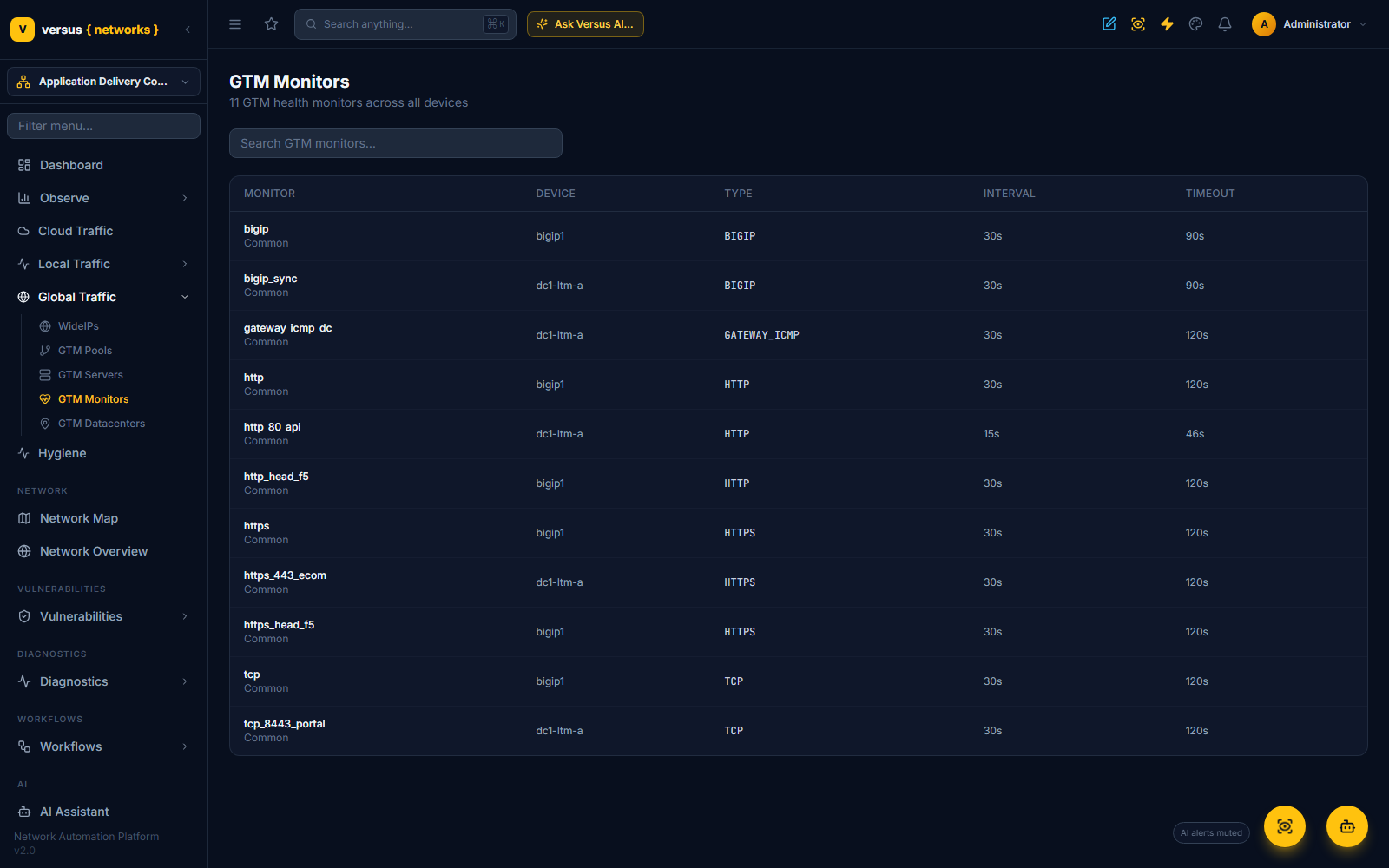Screen dimensions: 1389x868
Task: Select GTM Datacenters menu item
Action: tap(102, 424)
